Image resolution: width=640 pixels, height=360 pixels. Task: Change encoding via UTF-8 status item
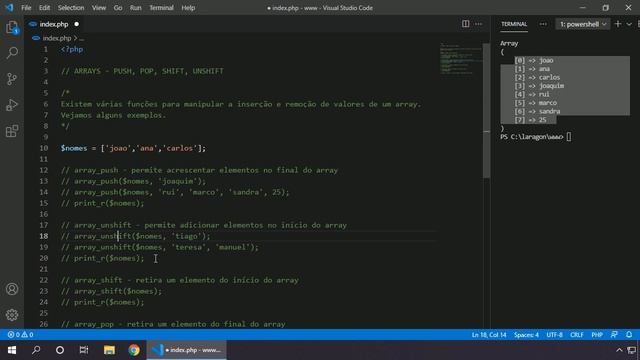554,335
